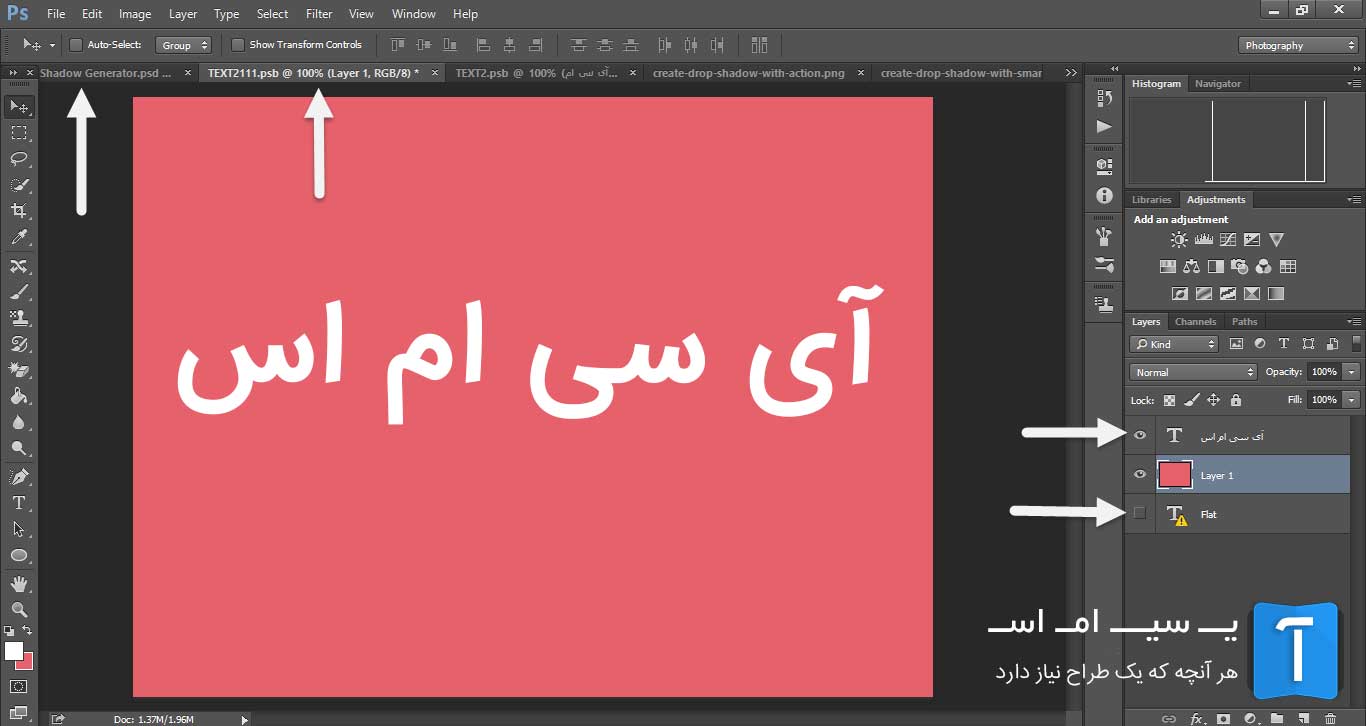Hide Layer 1 using its eye icon

pos(1140,475)
